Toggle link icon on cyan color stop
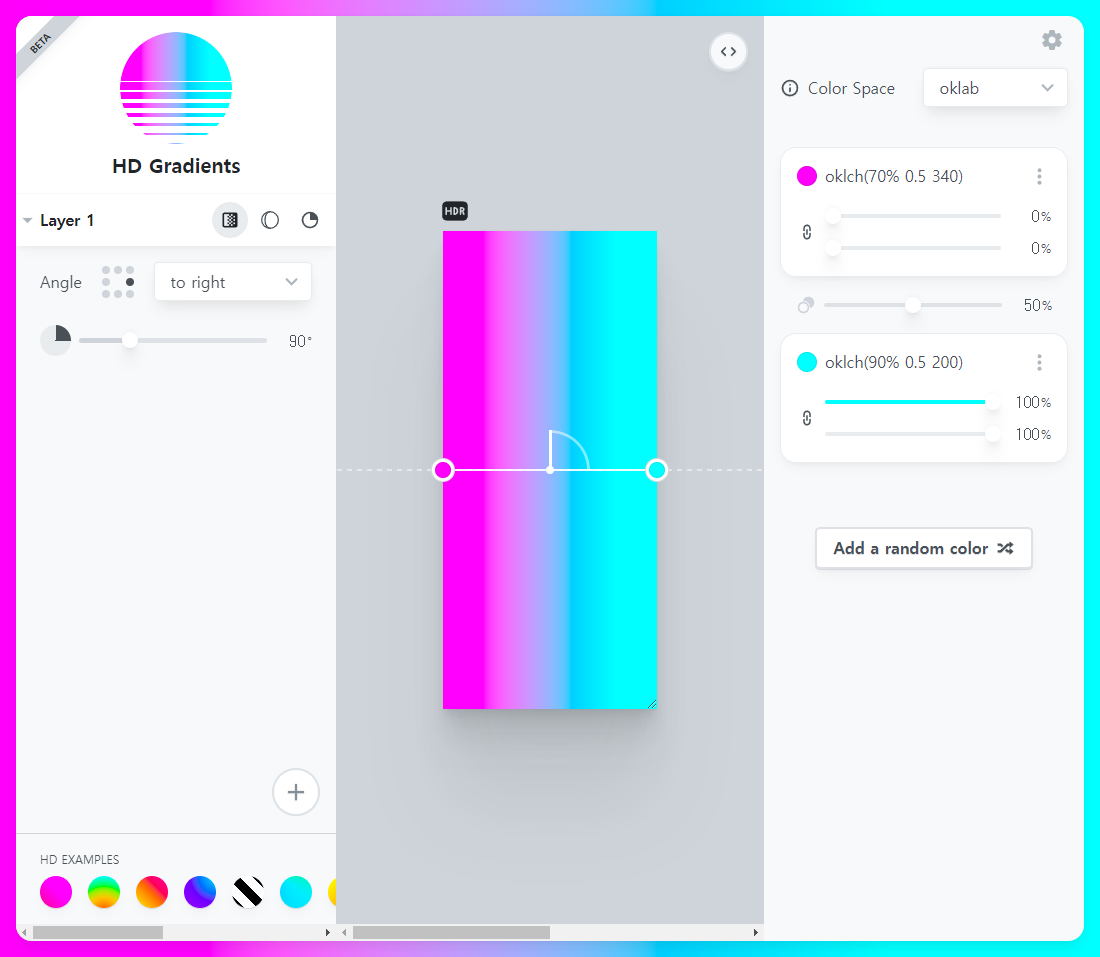 807,418
